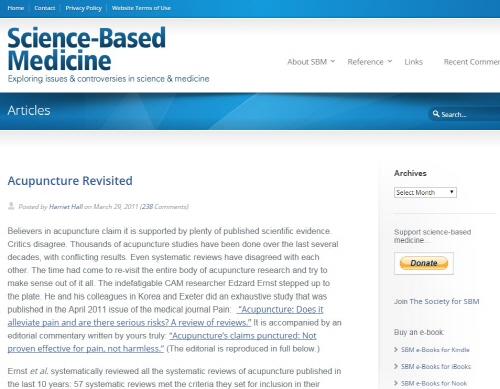Open the About SBM menu
The height and width of the screenshot is (389, 500).
307,62
